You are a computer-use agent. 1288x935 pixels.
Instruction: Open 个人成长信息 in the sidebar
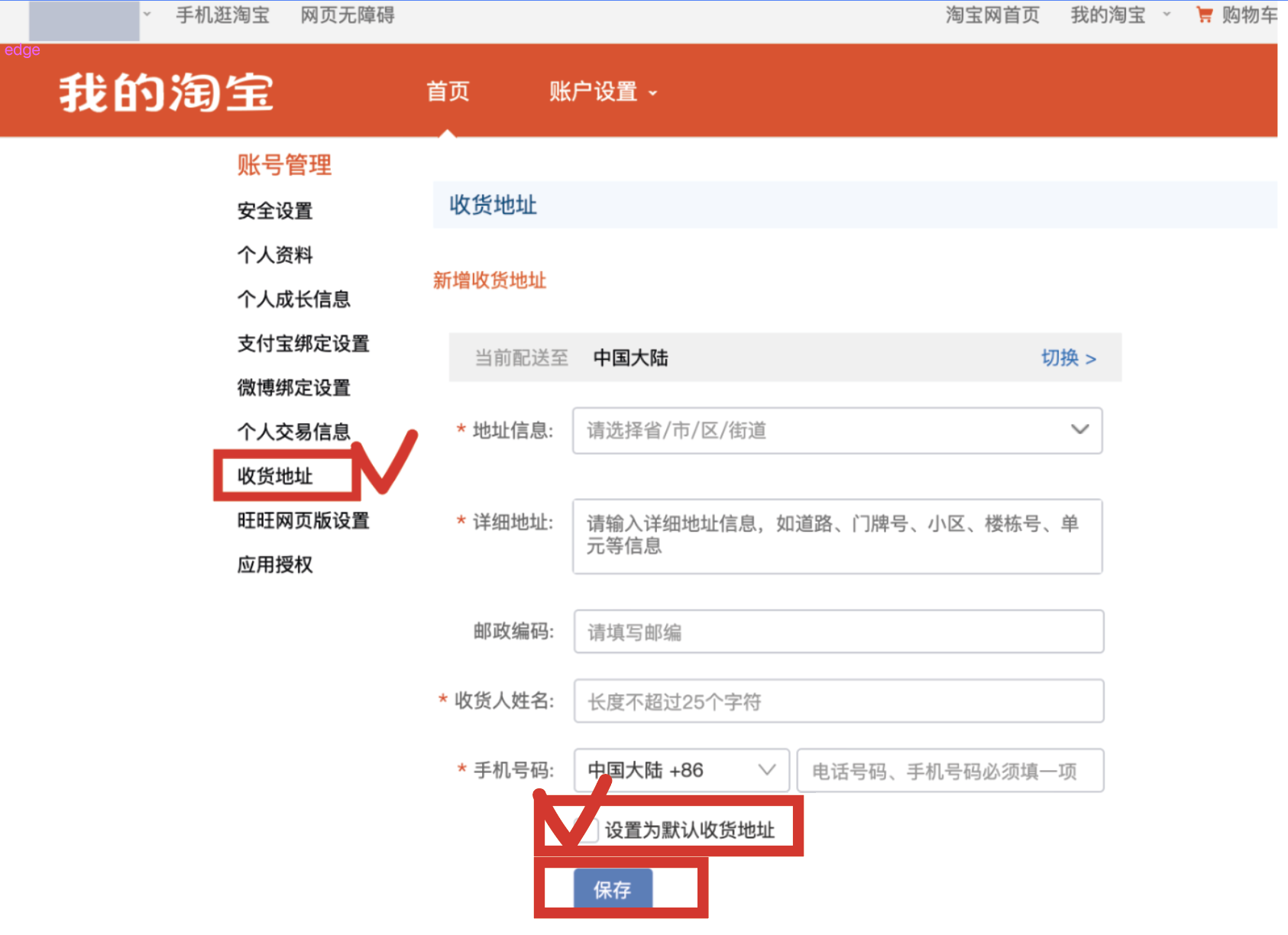coord(293,299)
